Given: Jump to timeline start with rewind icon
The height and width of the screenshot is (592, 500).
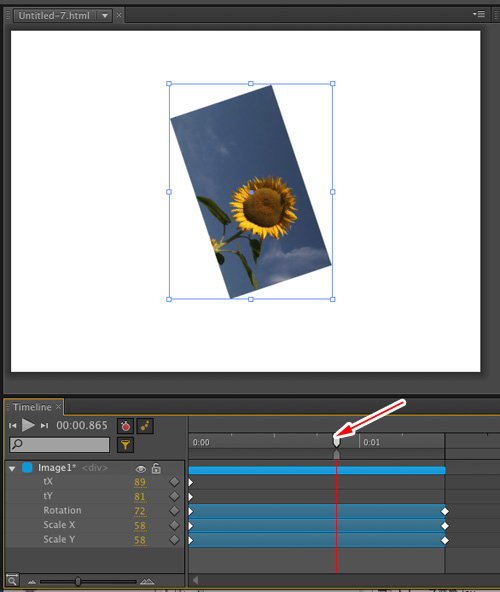Looking at the screenshot, I should 12,426.
